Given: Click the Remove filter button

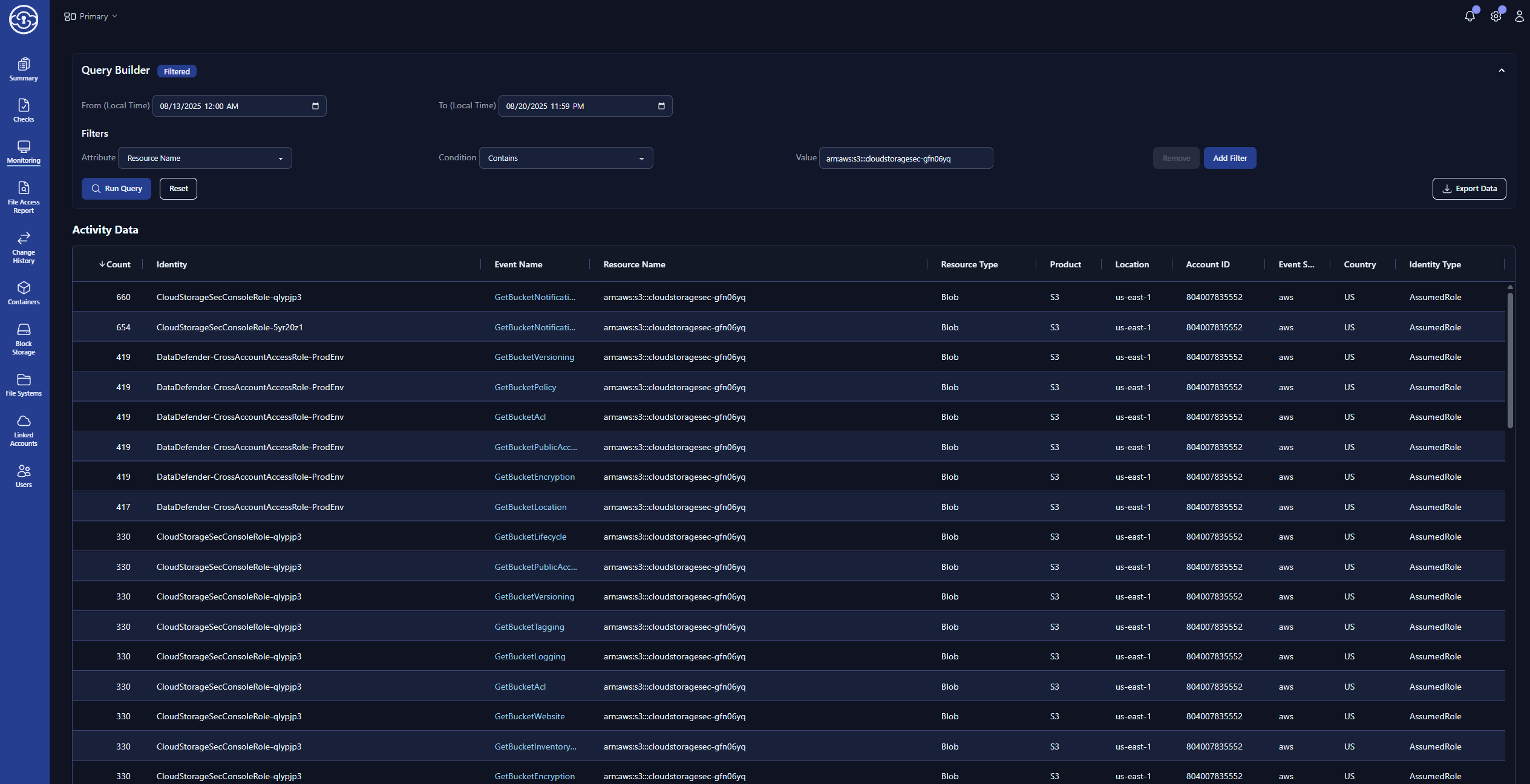Looking at the screenshot, I should click(1176, 158).
